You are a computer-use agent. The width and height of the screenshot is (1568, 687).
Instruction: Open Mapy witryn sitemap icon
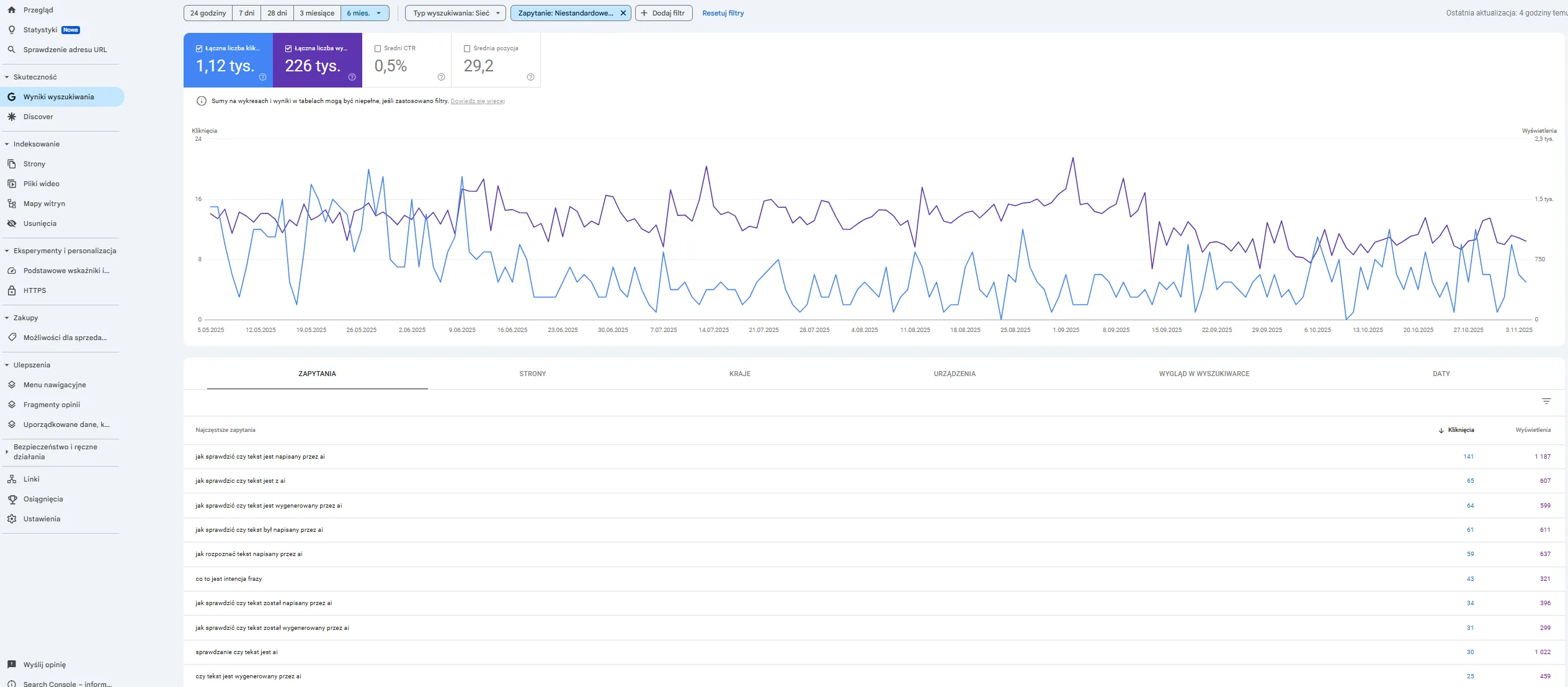[11, 204]
